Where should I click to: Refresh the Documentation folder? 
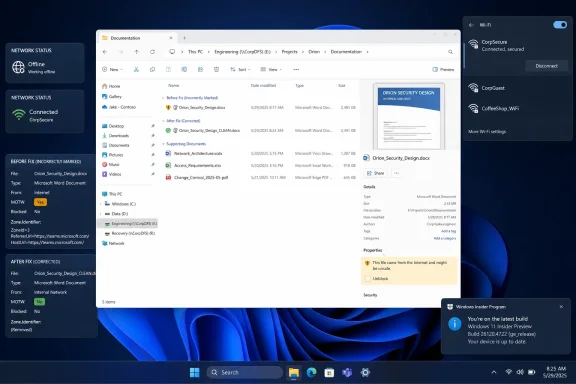152,52
